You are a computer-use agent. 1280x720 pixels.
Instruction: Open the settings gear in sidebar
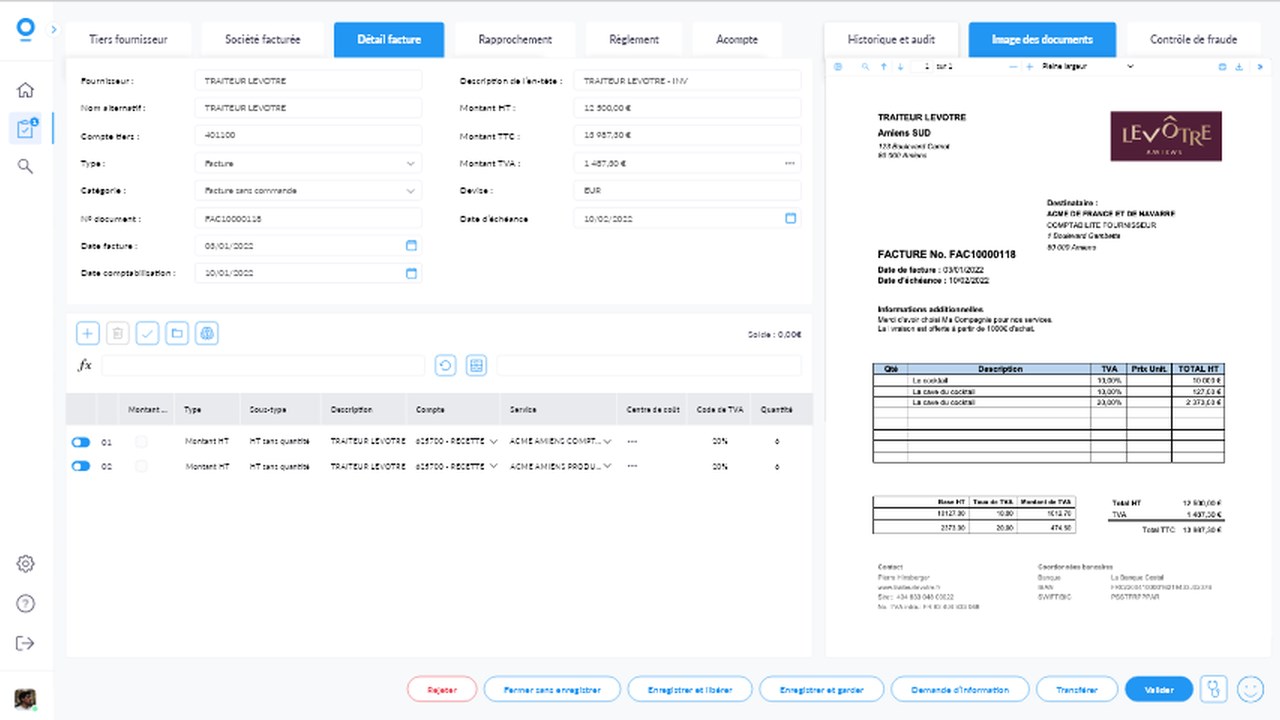(x=26, y=564)
